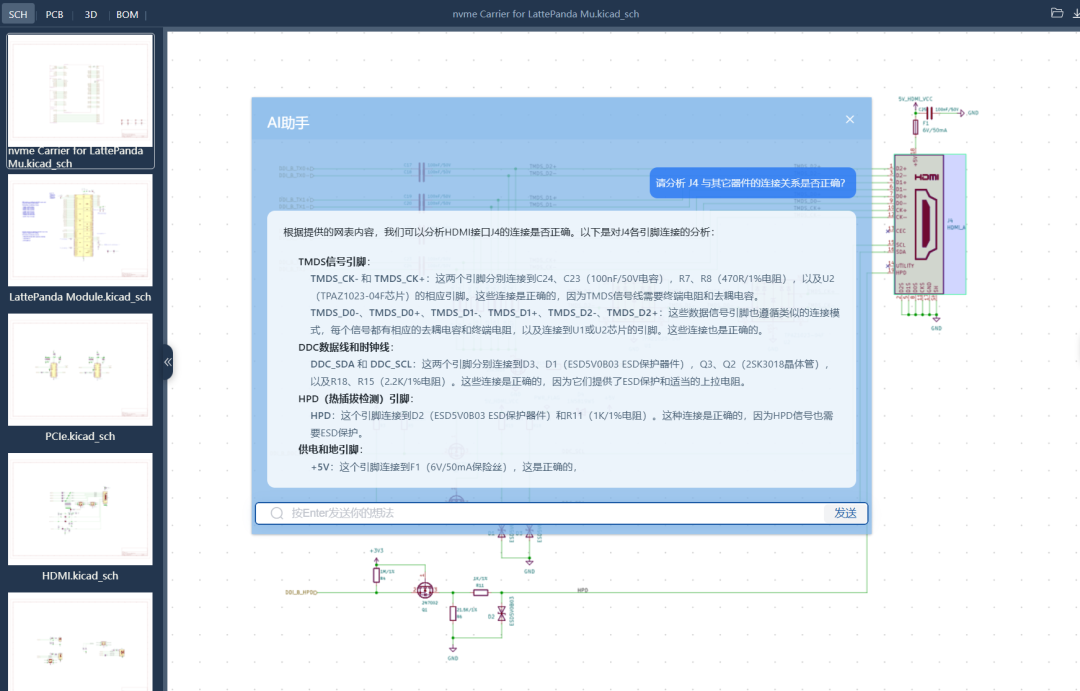Close the AI助手 dialog
The image size is (1080, 691).
pyautogui.click(x=849, y=119)
